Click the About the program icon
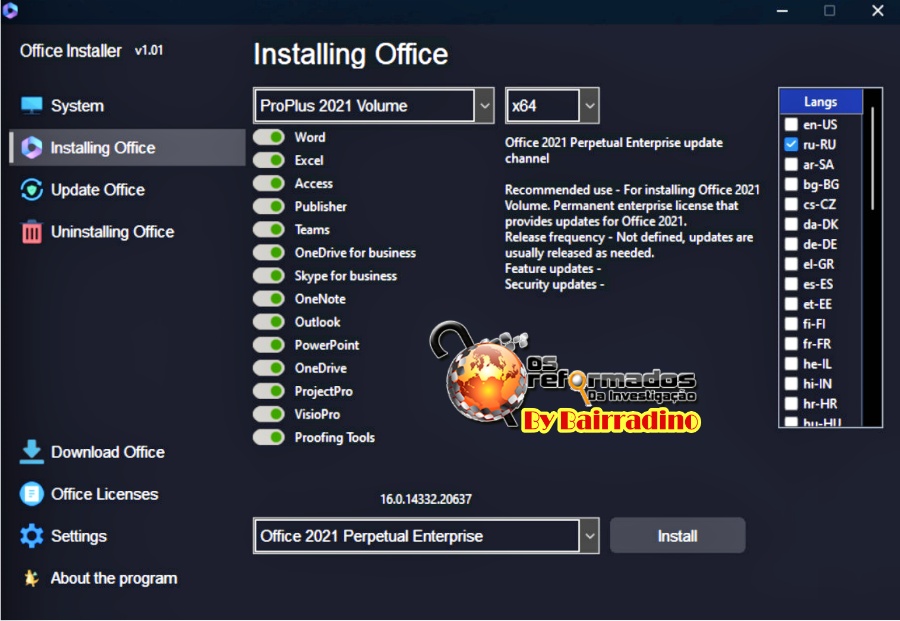 32,578
